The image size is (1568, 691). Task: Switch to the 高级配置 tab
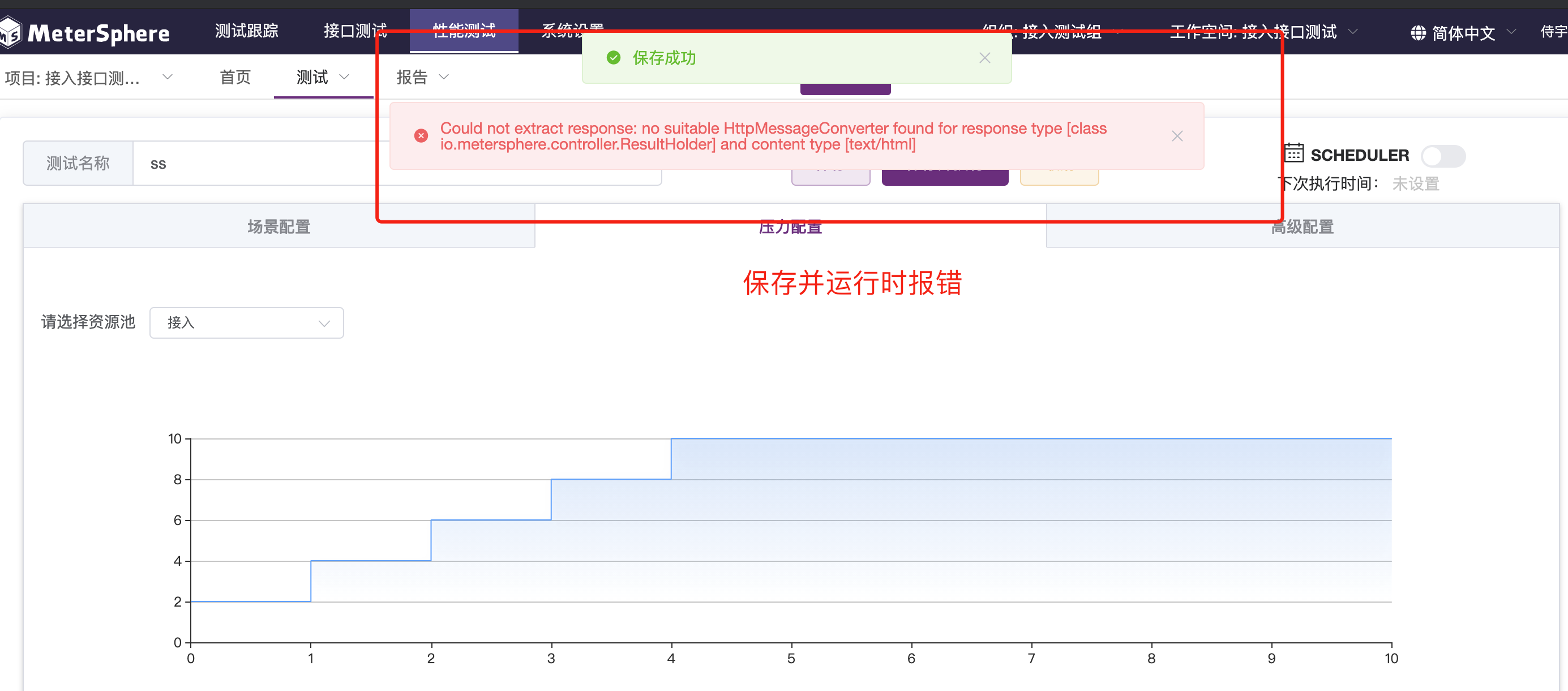(x=1302, y=226)
